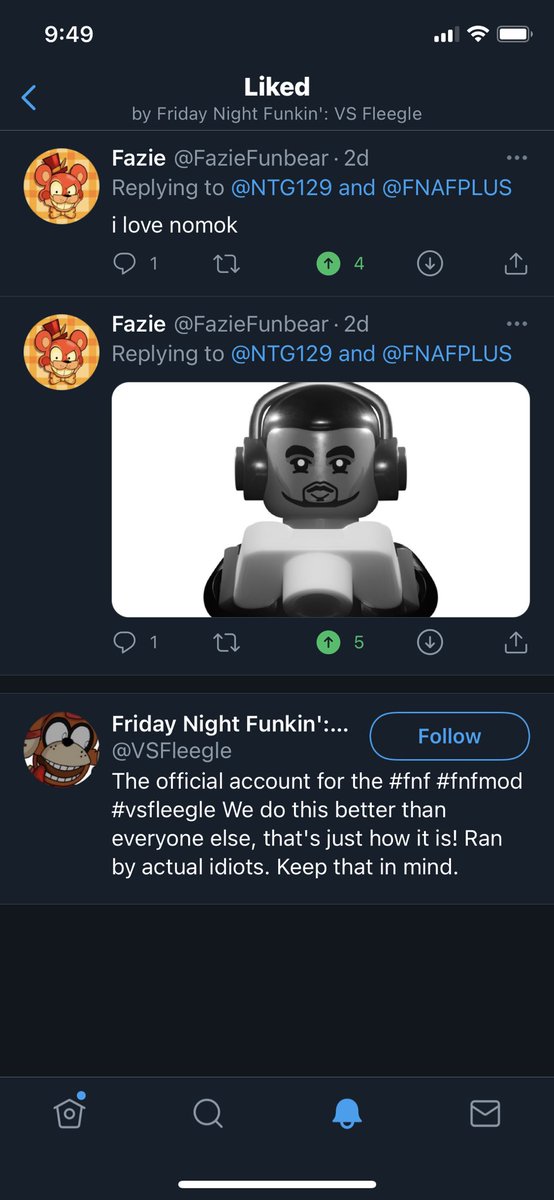This screenshot has width=554, height=1200.
Task: Open reply on the 'i love nomok' tweet
Action: (x=124, y=264)
